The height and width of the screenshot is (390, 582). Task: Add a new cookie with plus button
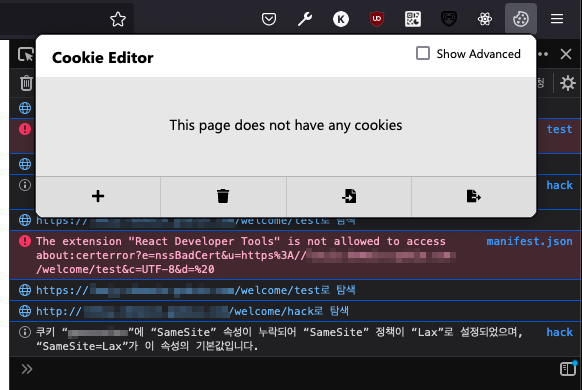[x=98, y=196]
